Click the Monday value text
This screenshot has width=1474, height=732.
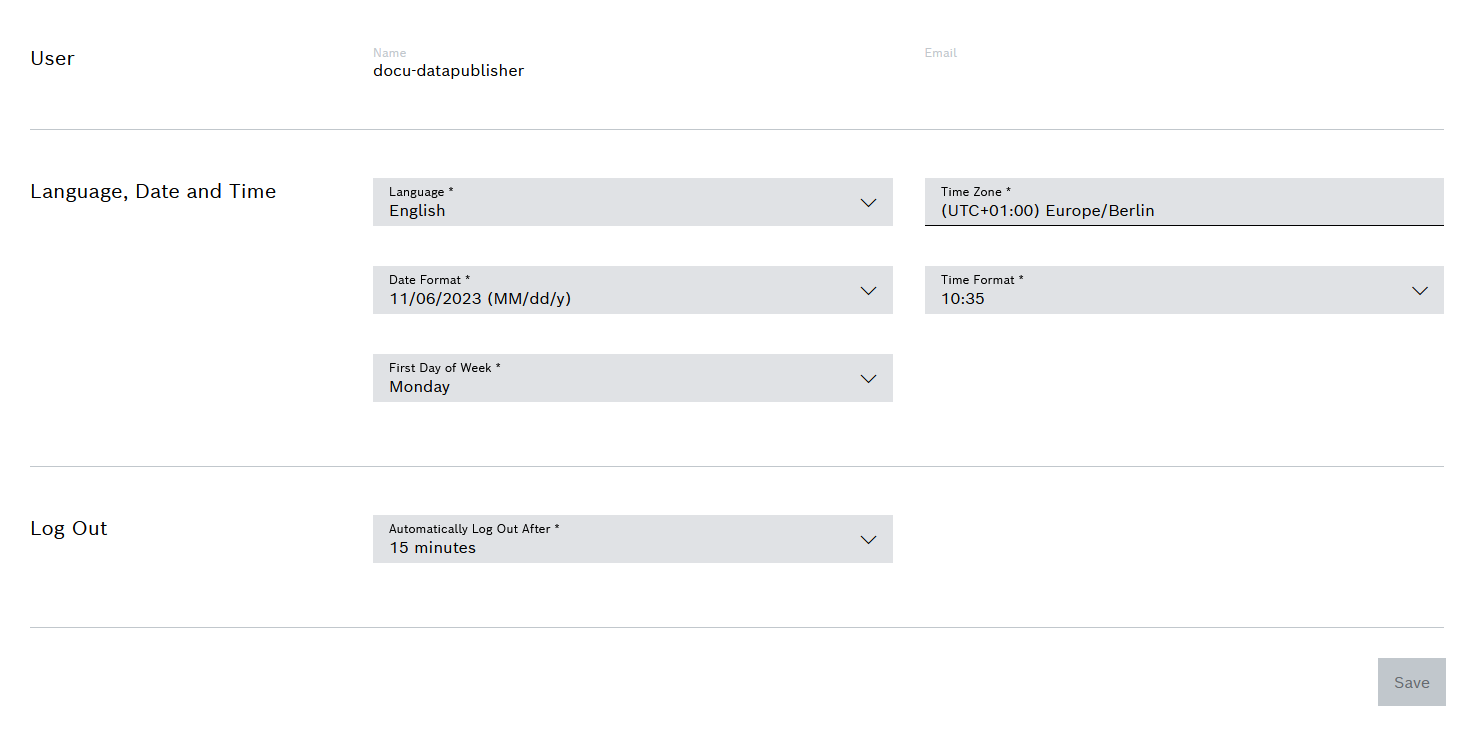coord(419,387)
